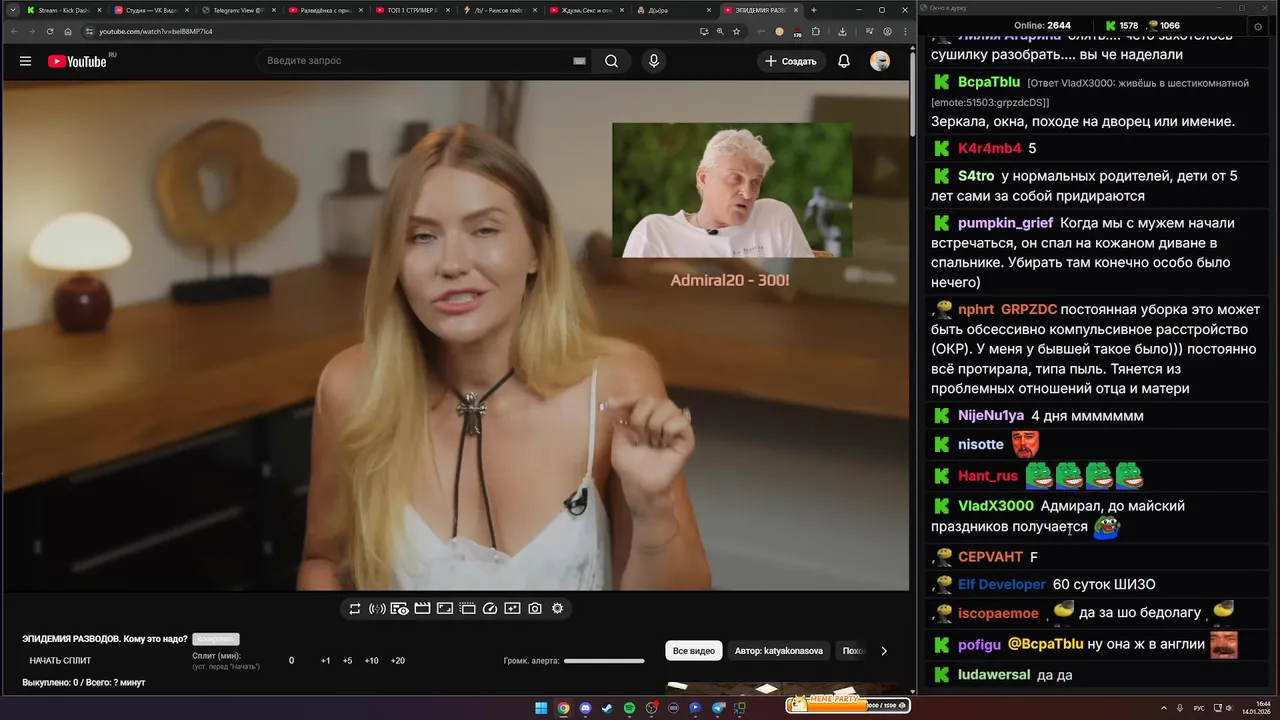This screenshot has width=1280, height=720.
Task: Open a new browser tab
Action: (x=814, y=10)
